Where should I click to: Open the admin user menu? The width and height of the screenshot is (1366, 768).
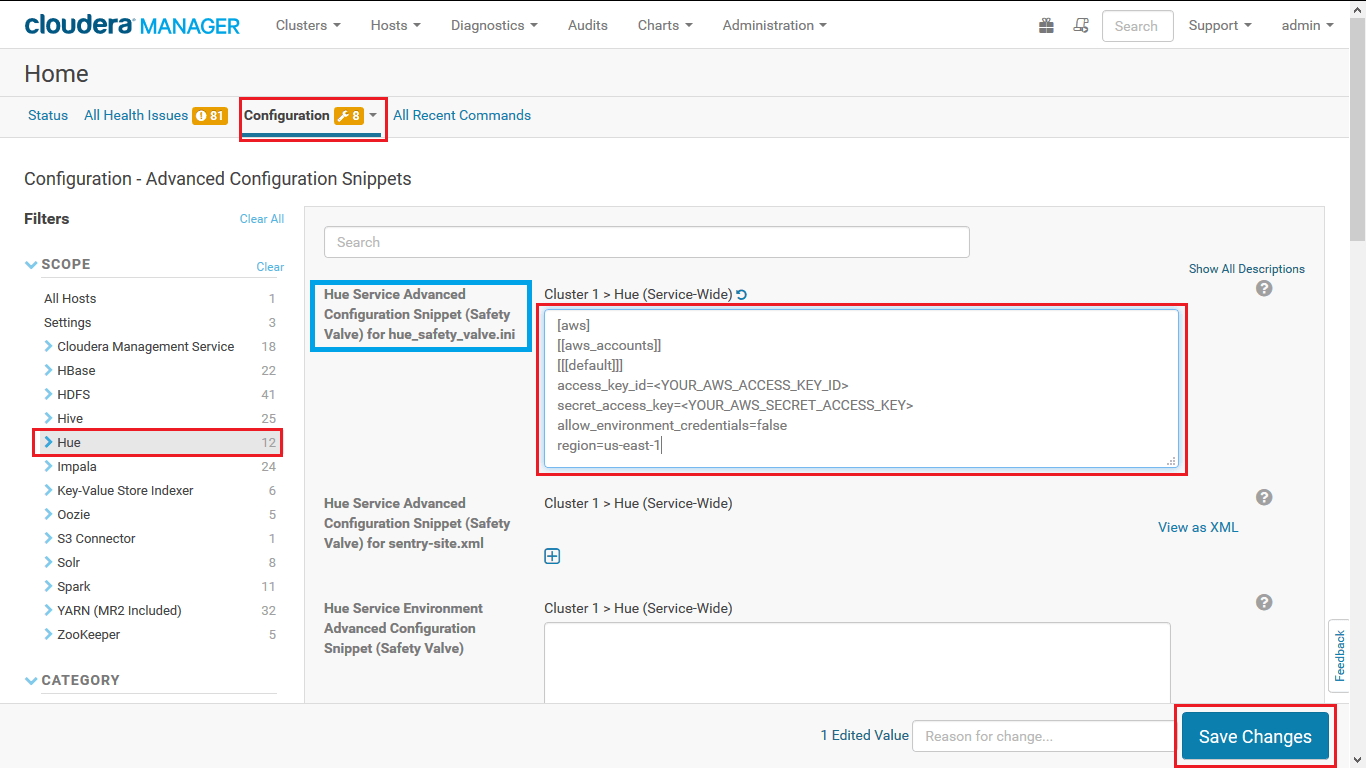click(1308, 25)
